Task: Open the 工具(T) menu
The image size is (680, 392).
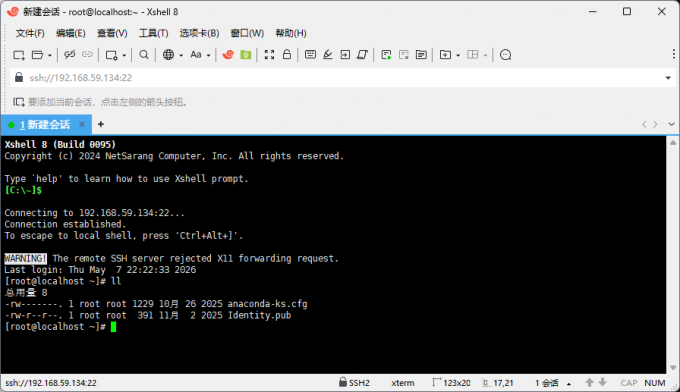Action: [154, 33]
